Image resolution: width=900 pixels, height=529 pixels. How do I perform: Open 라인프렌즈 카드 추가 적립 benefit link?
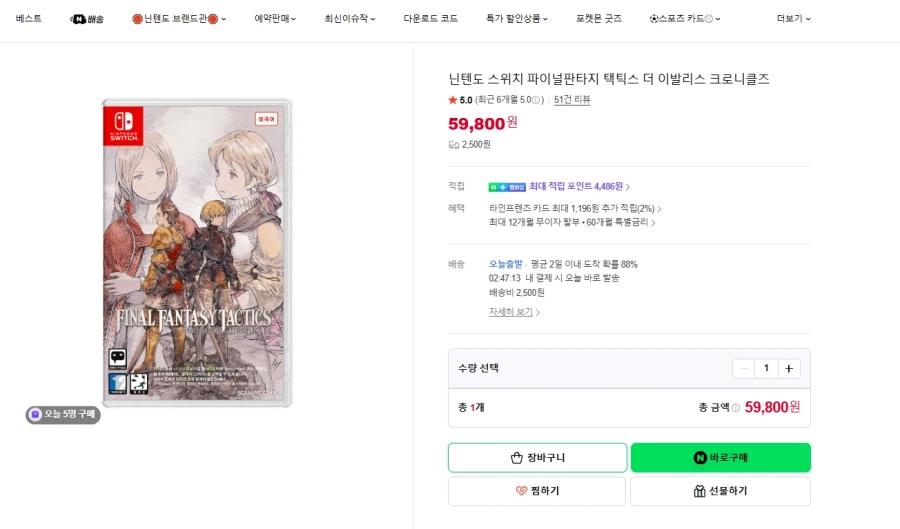click(x=575, y=208)
